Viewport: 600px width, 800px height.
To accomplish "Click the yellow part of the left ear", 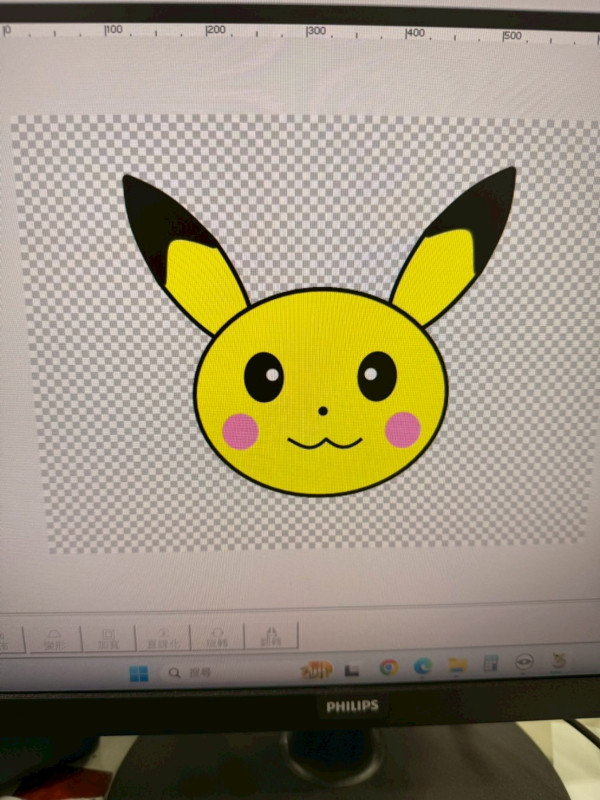I will pos(204,286).
